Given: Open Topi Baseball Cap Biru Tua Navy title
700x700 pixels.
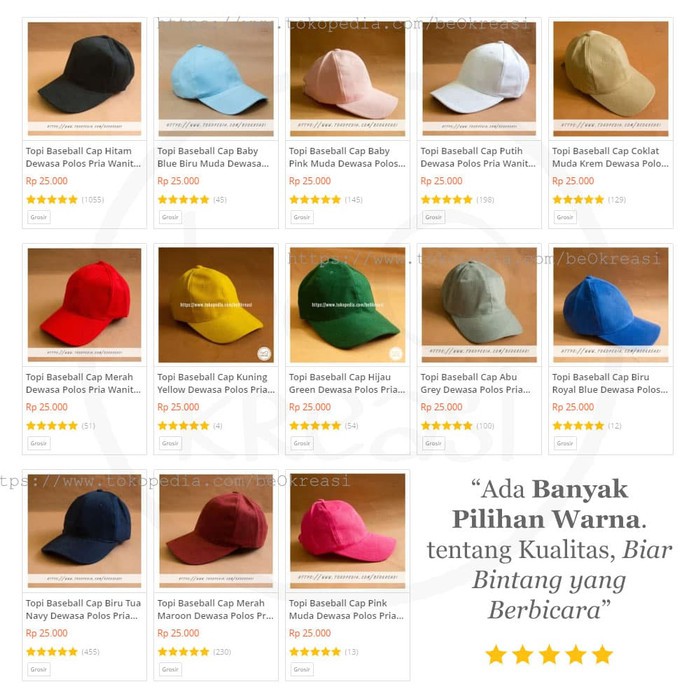Looking at the screenshot, I should [83, 609].
